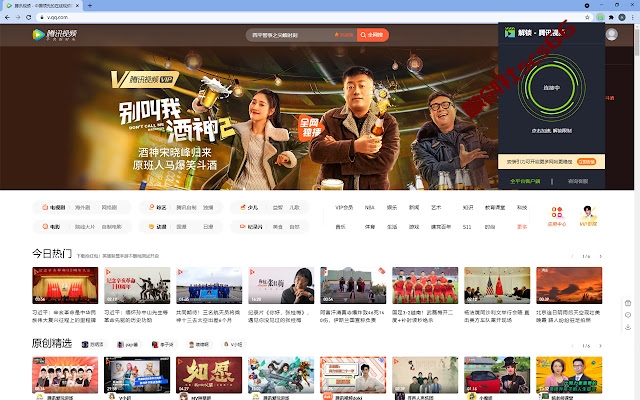Open a new browser tab with plus
This screenshot has height=400, width=640.
[90, 5]
